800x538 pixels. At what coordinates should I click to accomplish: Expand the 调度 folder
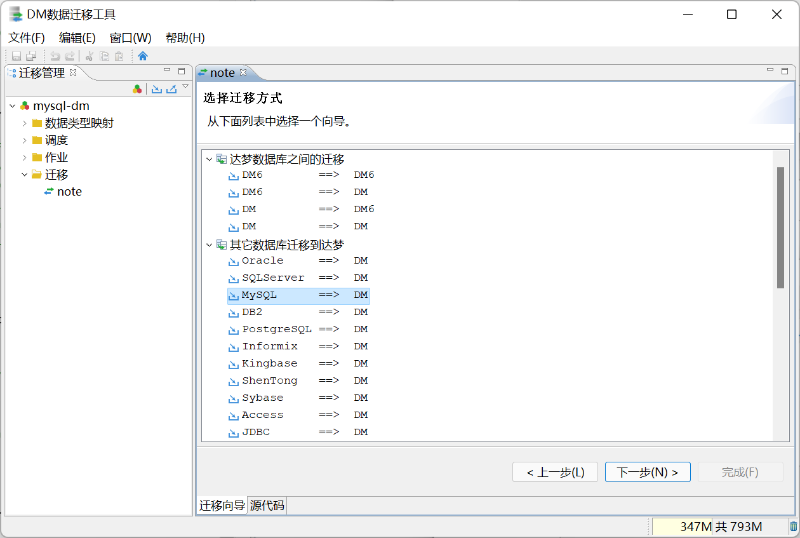click(24, 140)
